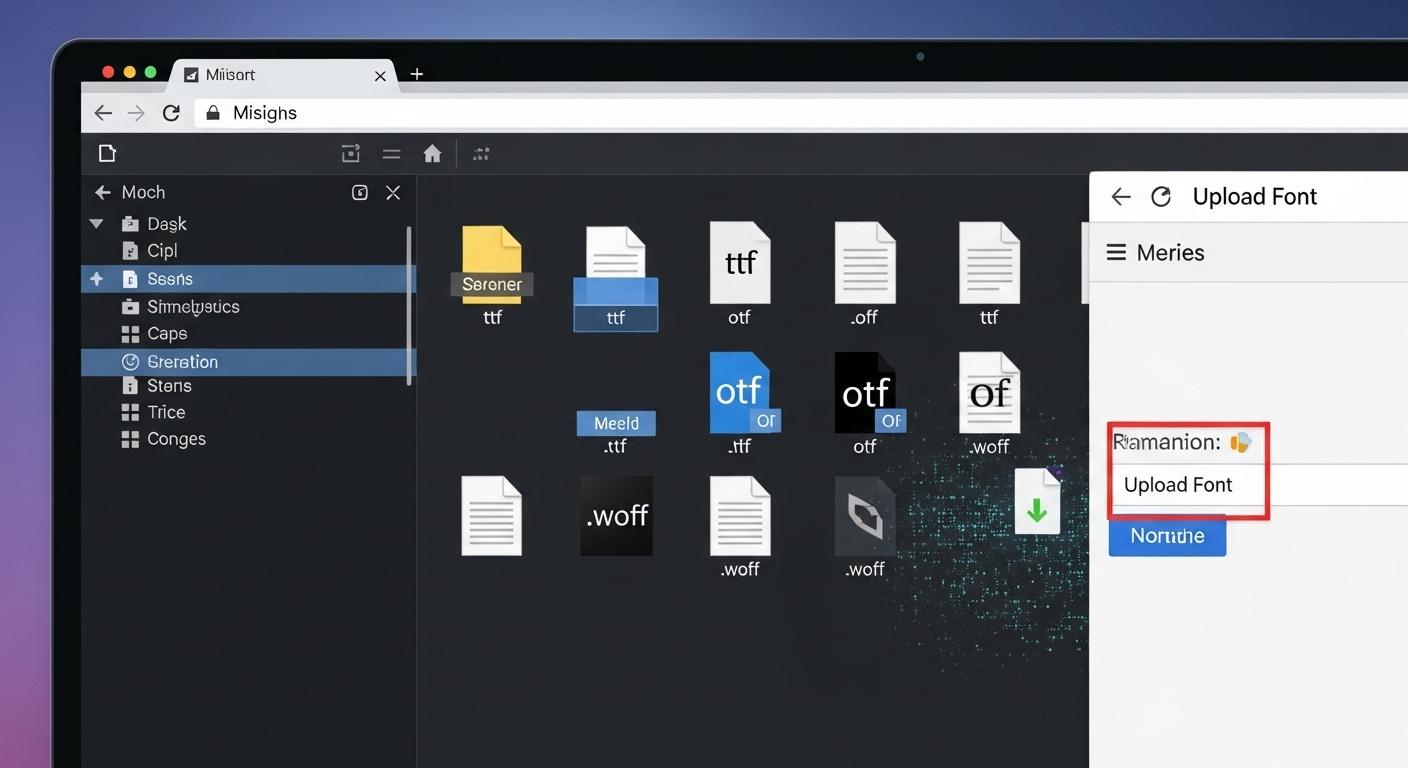Open the Meries hamburger menu
The height and width of the screenshot is (768, 1408).
tap(1116, 252)
